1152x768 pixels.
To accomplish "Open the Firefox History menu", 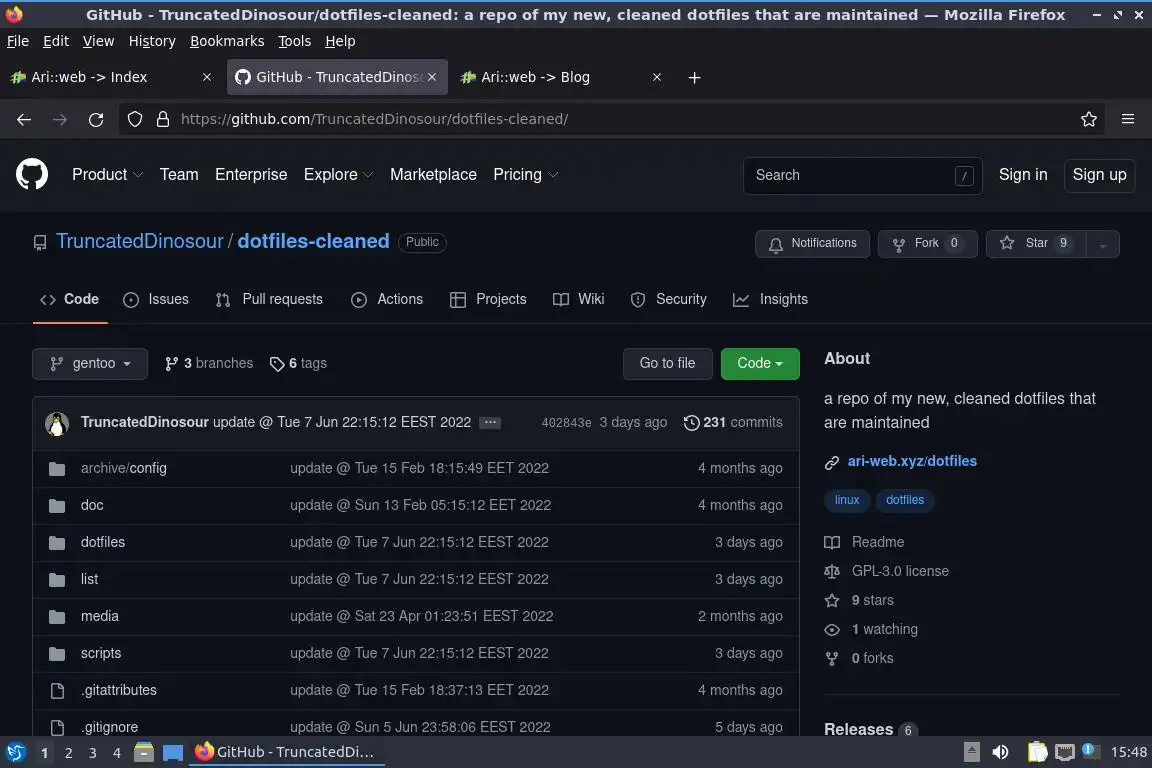I will tap(152, 41).
